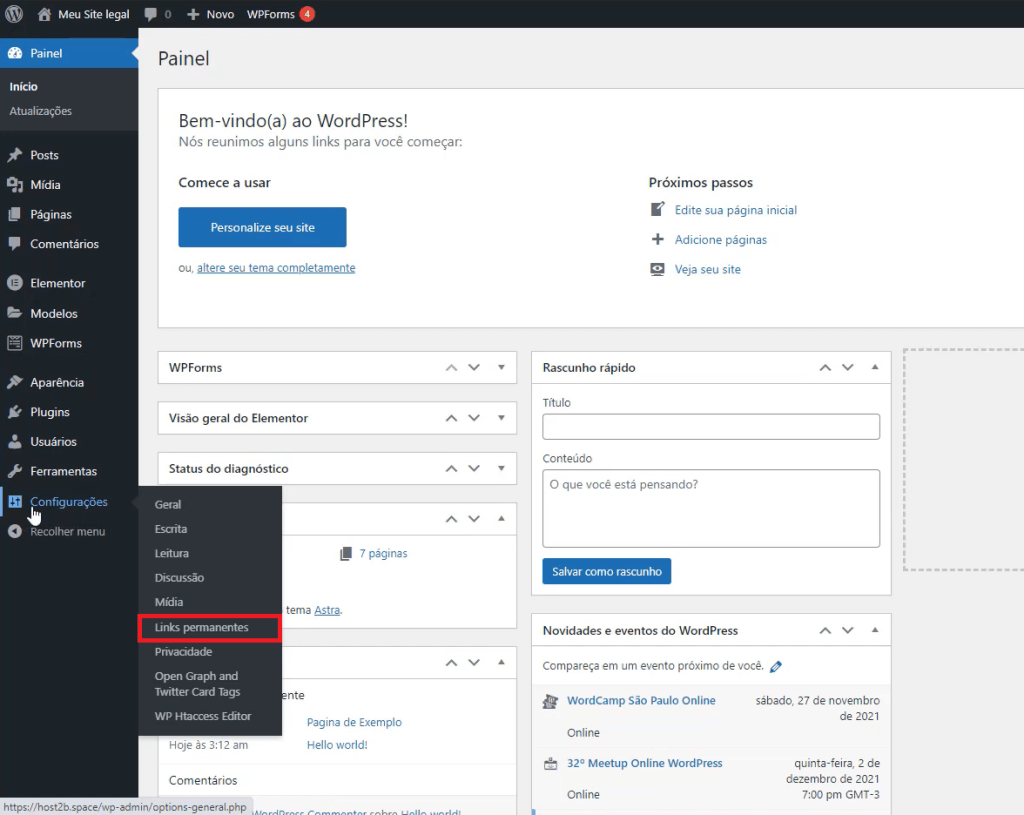Open Edite sua página inicial link
Viewport: 1024px width, 815px height.
[736, 210]
